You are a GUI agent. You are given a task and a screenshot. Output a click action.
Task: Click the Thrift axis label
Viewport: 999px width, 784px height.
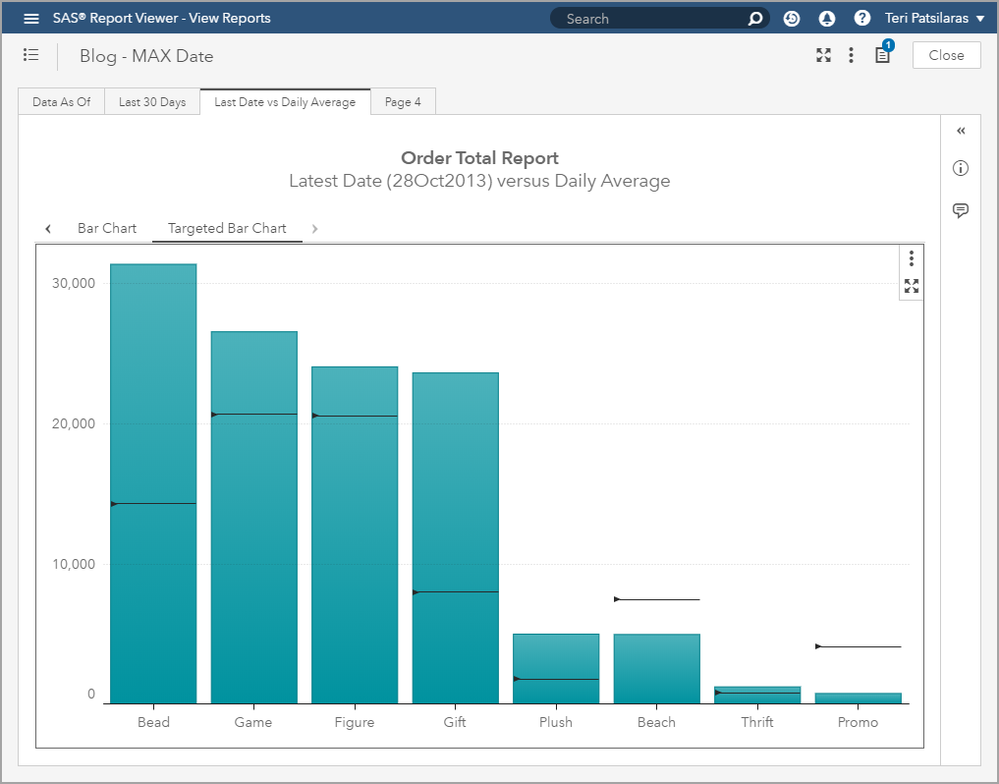(x=757, y=722)
